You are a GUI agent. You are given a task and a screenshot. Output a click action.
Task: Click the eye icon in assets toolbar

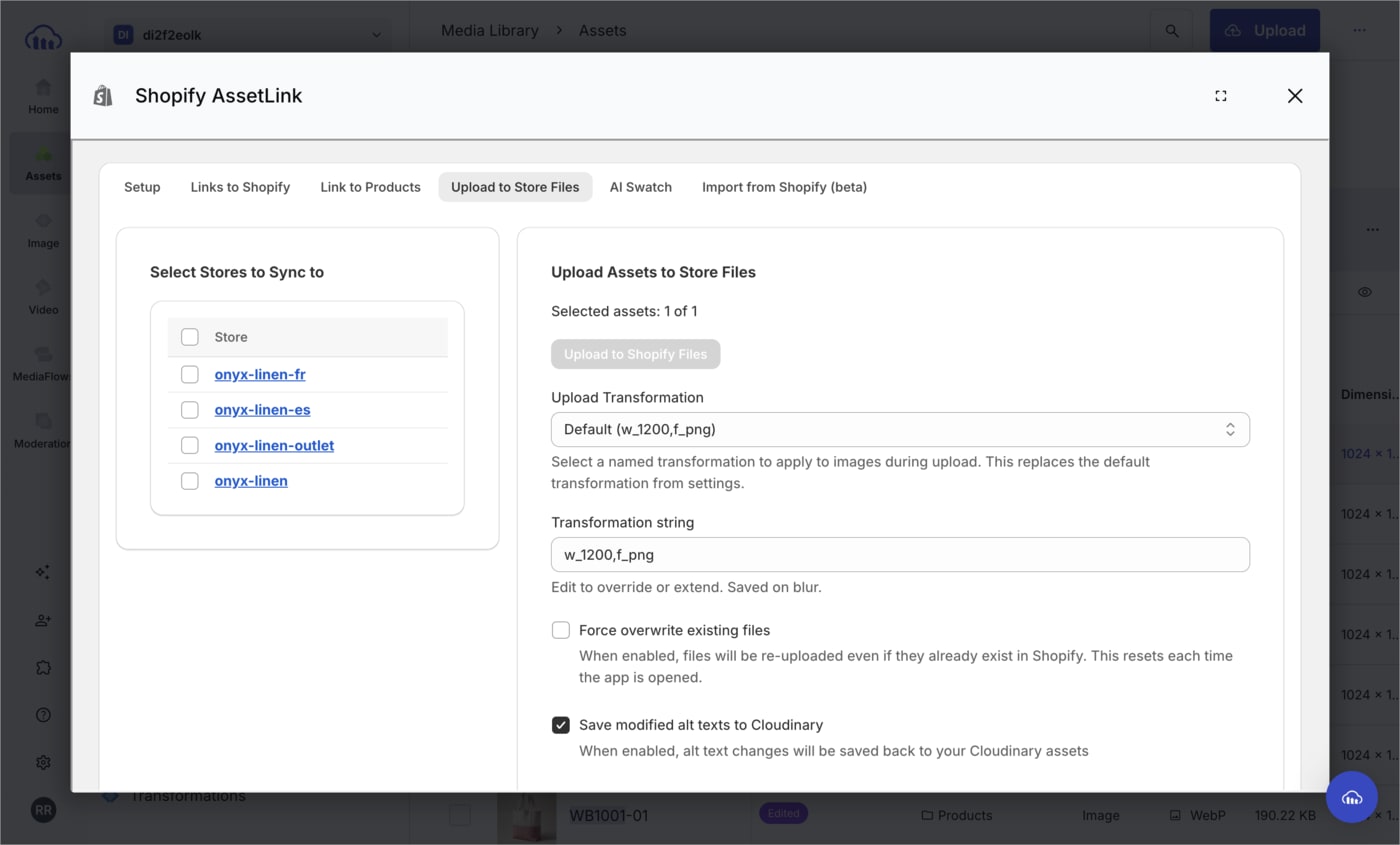click(x=1365, y=292)
